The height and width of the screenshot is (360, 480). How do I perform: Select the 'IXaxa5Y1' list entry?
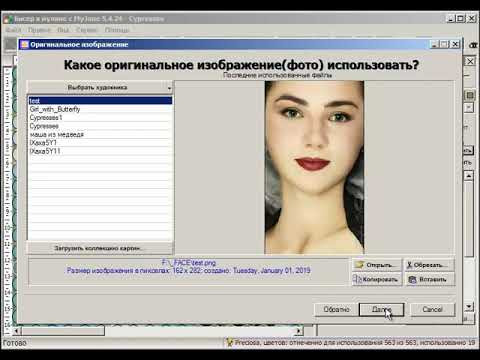(100, 143)
